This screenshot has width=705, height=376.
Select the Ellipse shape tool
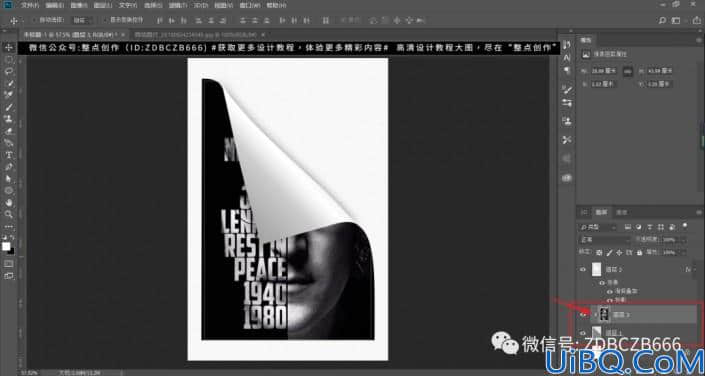[8, 190]
